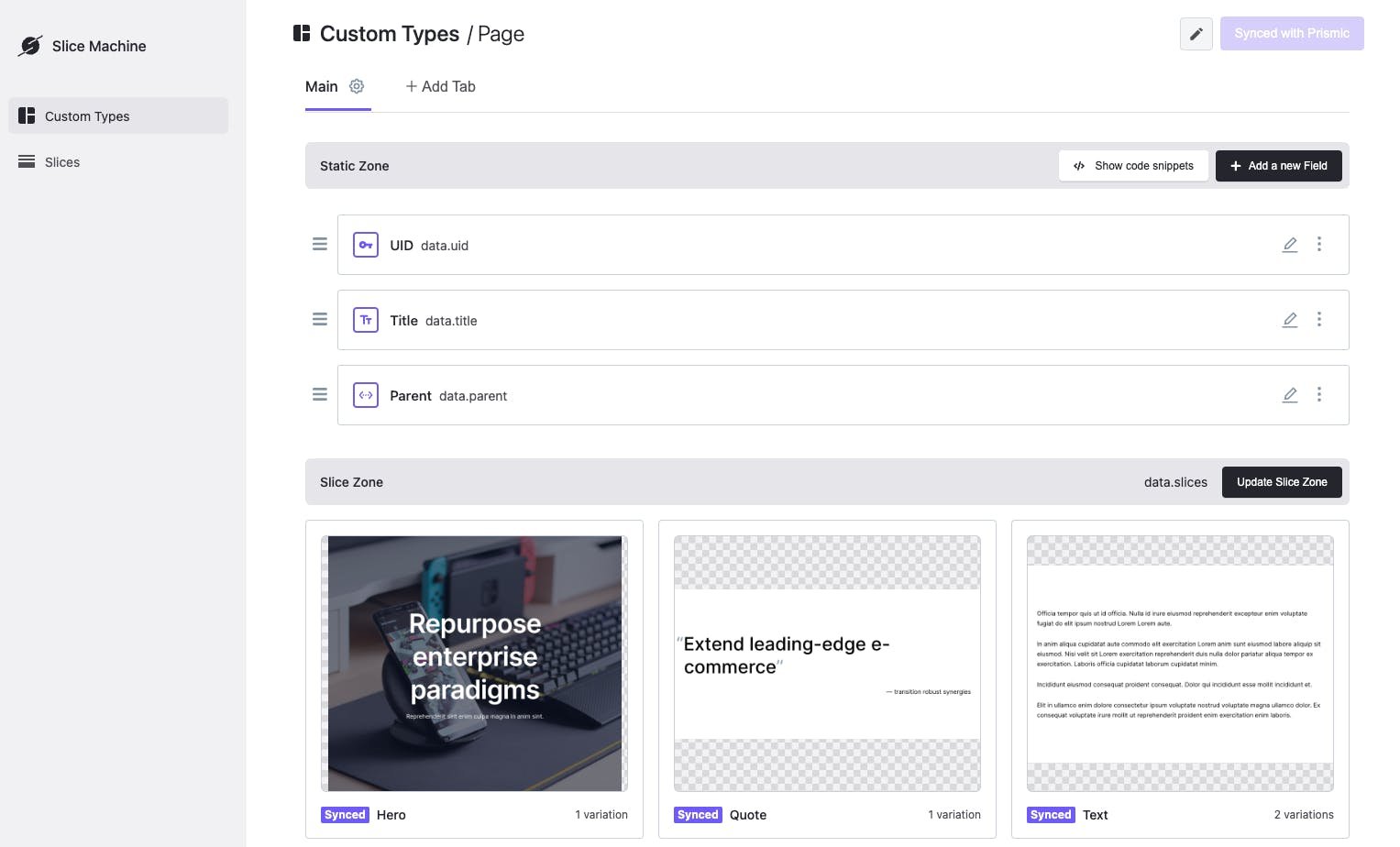Click the Slice Machine logo icon
This screenshot has width=1400, height=847.
(30, 45)
